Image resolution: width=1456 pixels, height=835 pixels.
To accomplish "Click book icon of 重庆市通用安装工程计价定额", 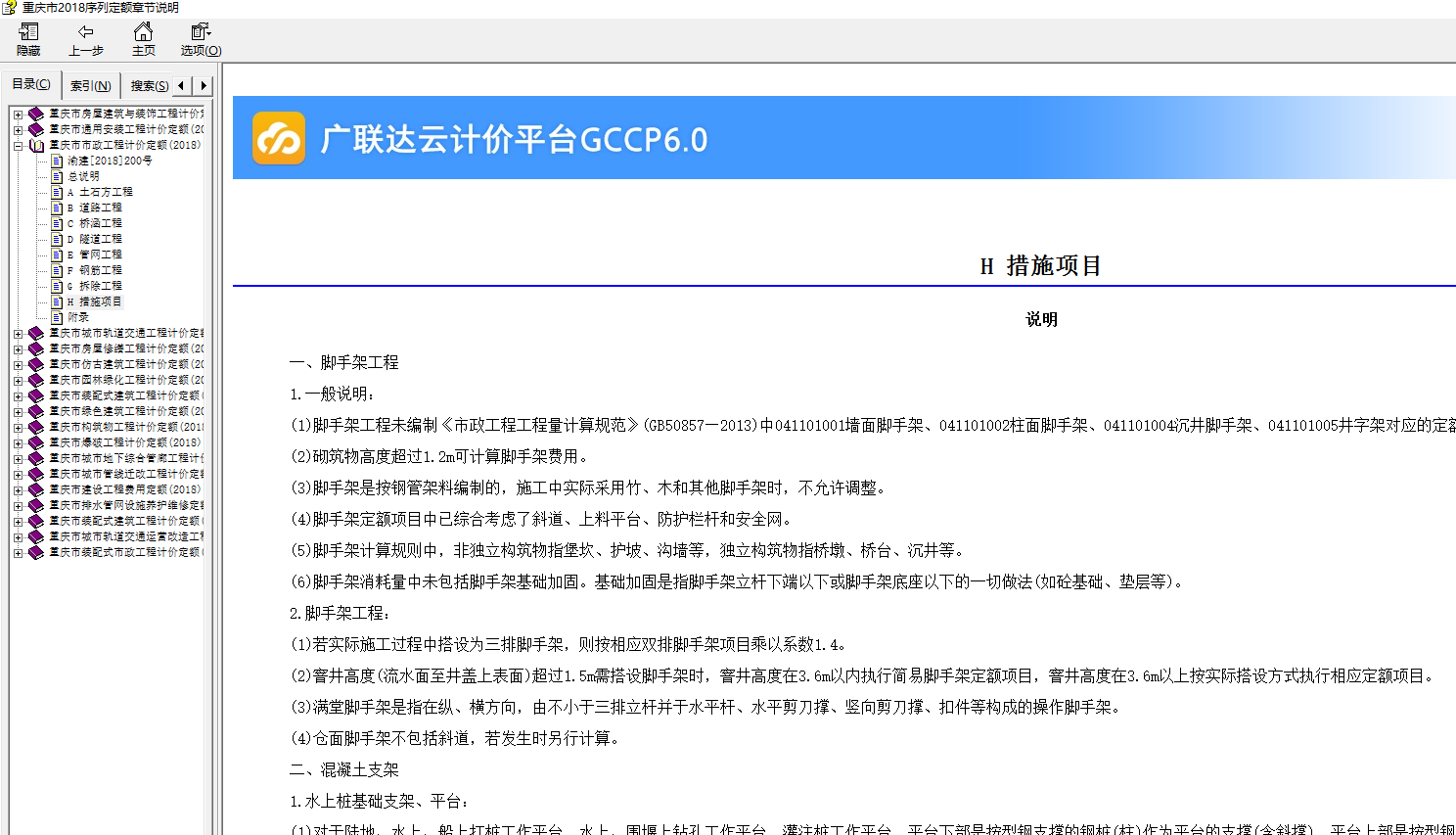I will click(36, 129).
